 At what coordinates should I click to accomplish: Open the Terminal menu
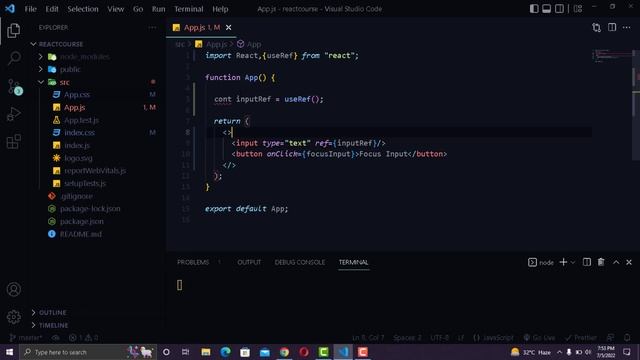point(189,9)
